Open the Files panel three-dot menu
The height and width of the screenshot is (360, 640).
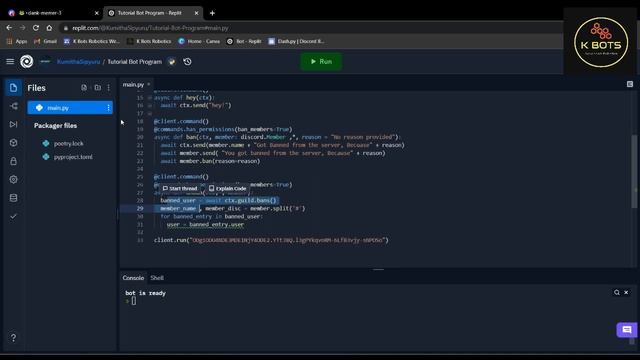(x=109, y=88)
